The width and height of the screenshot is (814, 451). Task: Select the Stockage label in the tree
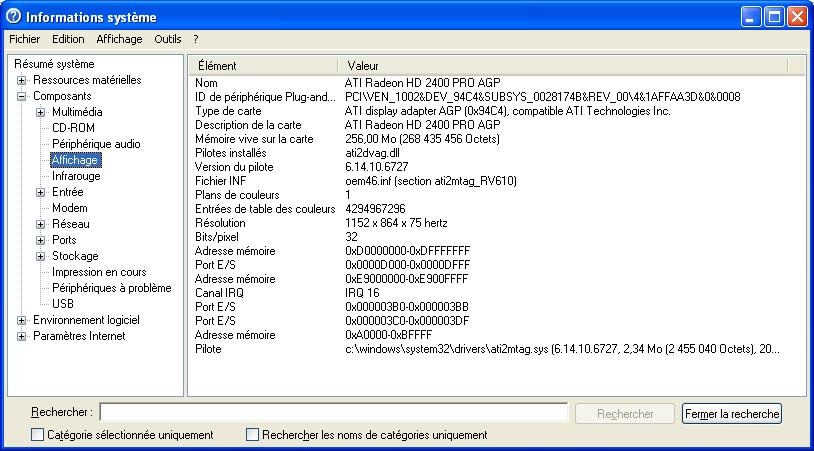(75, 256)
